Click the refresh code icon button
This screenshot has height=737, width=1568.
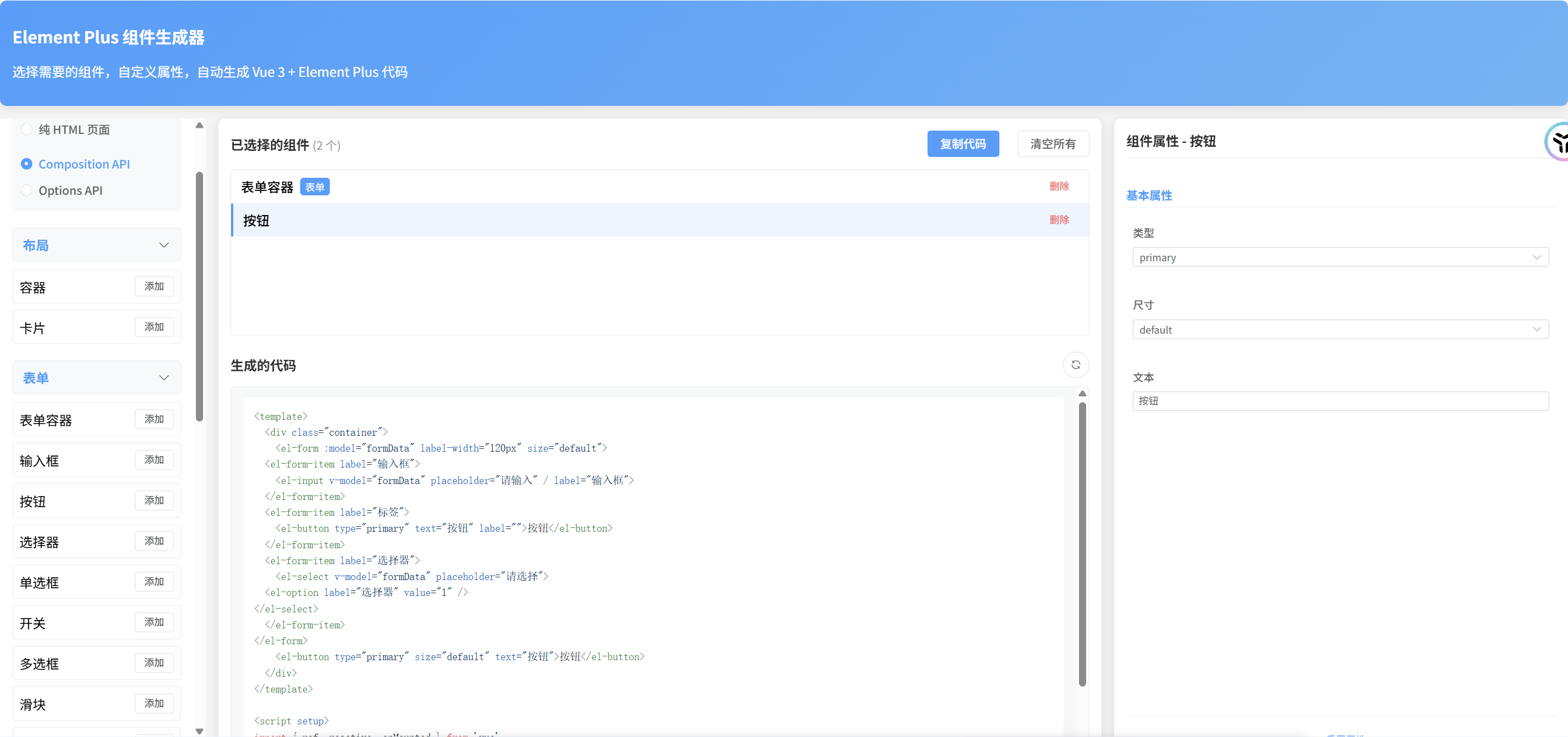1076,364
